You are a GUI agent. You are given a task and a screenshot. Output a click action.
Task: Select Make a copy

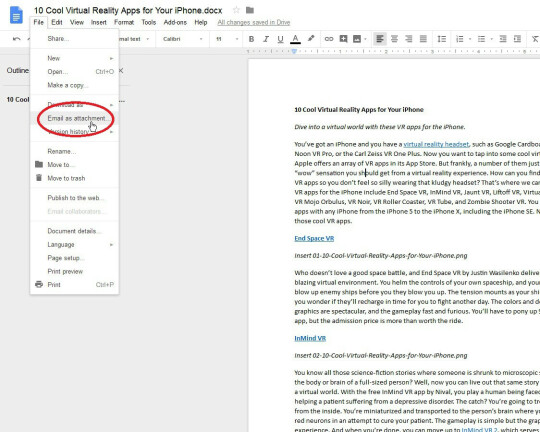click(74, 85)
